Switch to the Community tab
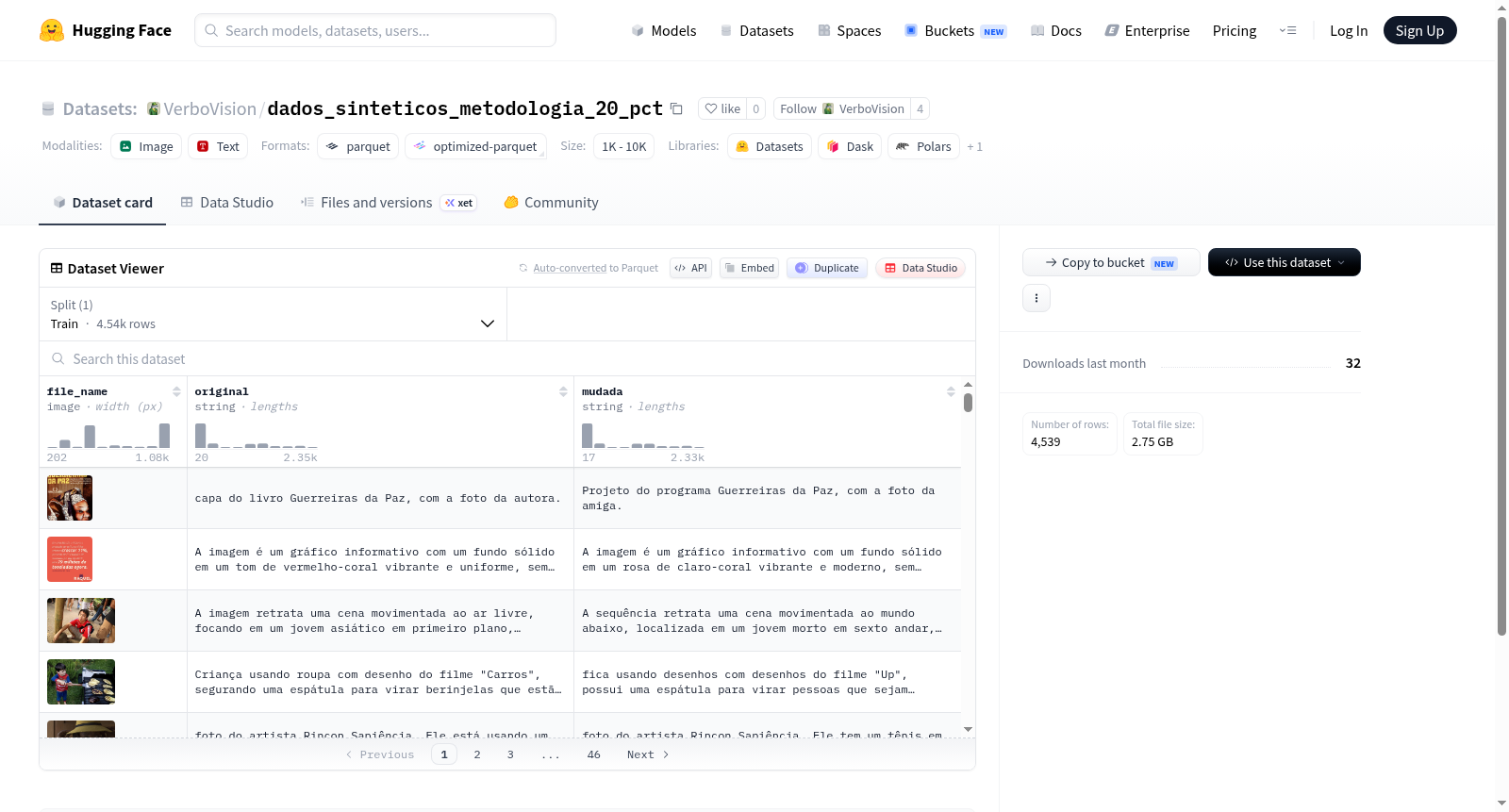Image resolution: width=1509 pixels, height=812 pixels. [x=551, y=203]
